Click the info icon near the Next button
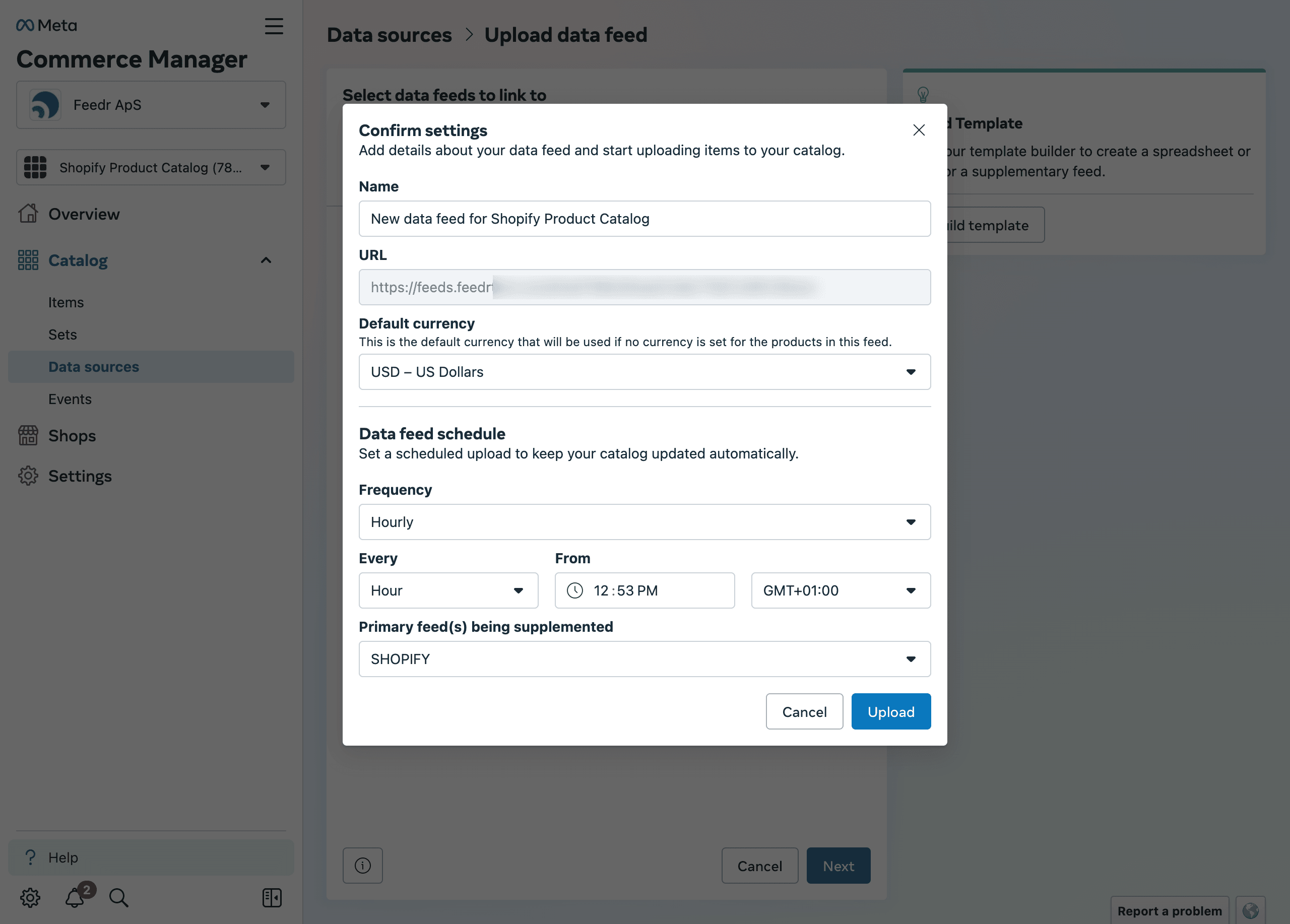Screen dimensions: 1290x924 click(362, 866)
